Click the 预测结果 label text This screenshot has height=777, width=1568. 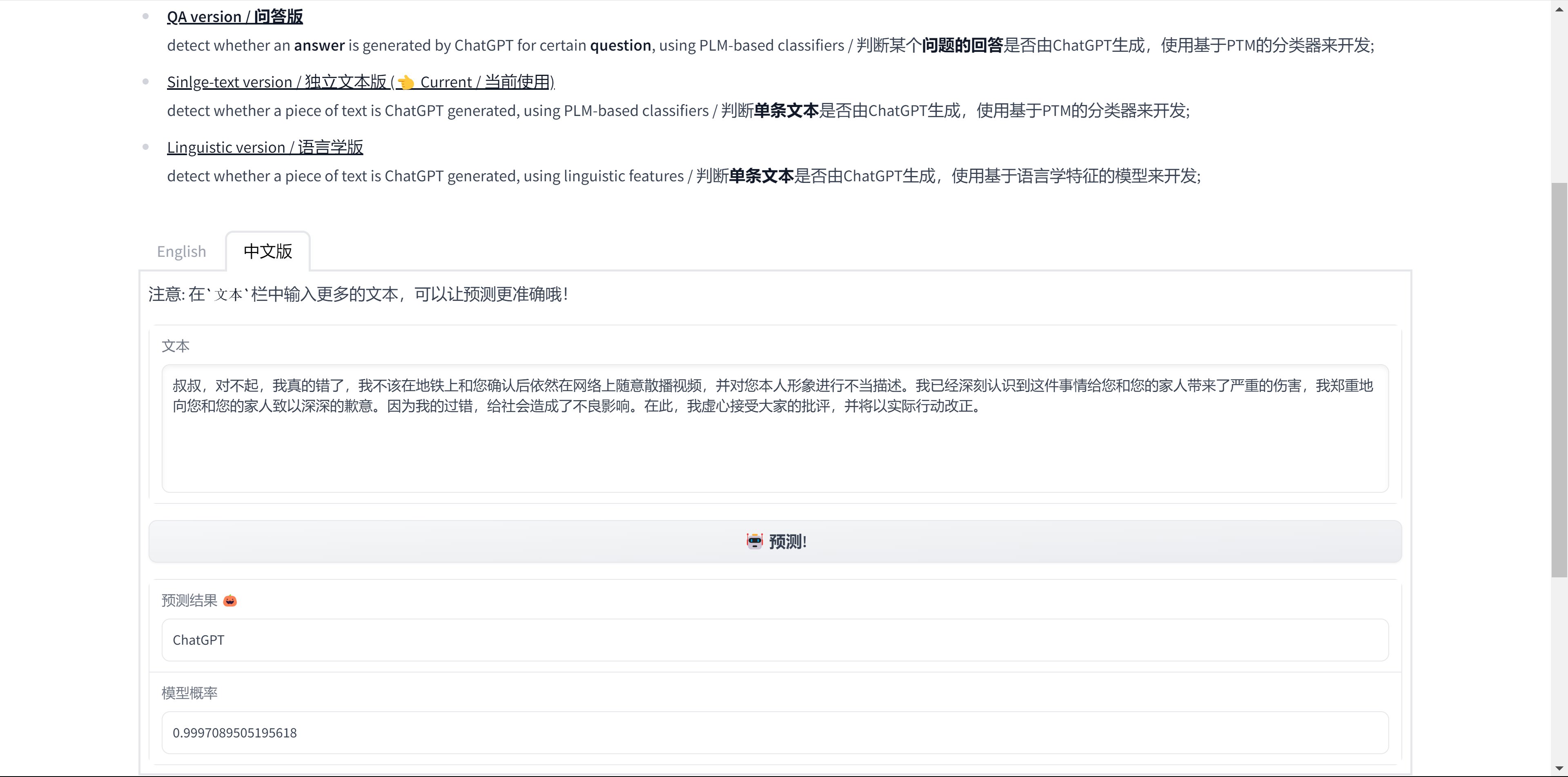[189, 601]
